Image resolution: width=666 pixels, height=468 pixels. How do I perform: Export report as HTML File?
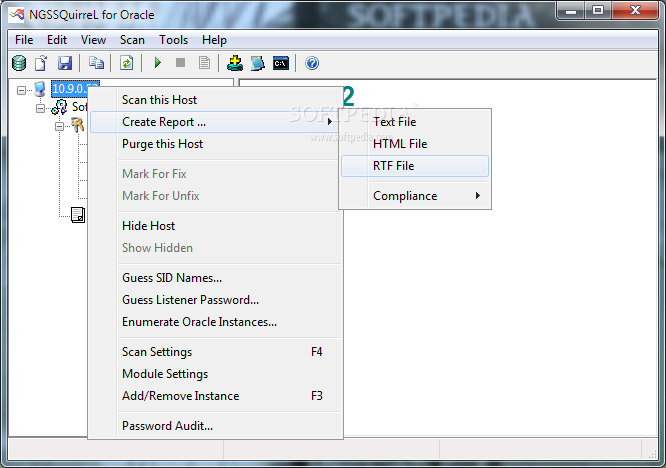point(415,144)
